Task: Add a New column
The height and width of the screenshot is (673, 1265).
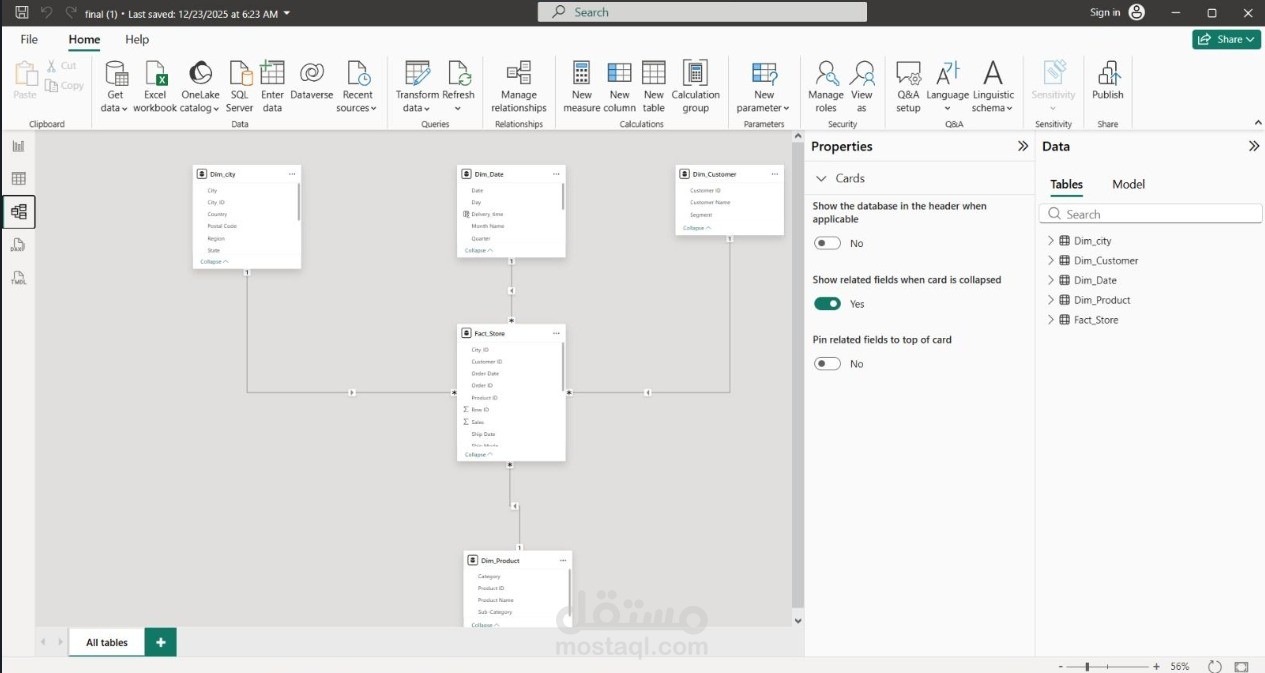Action: click(x=619, y=87)
